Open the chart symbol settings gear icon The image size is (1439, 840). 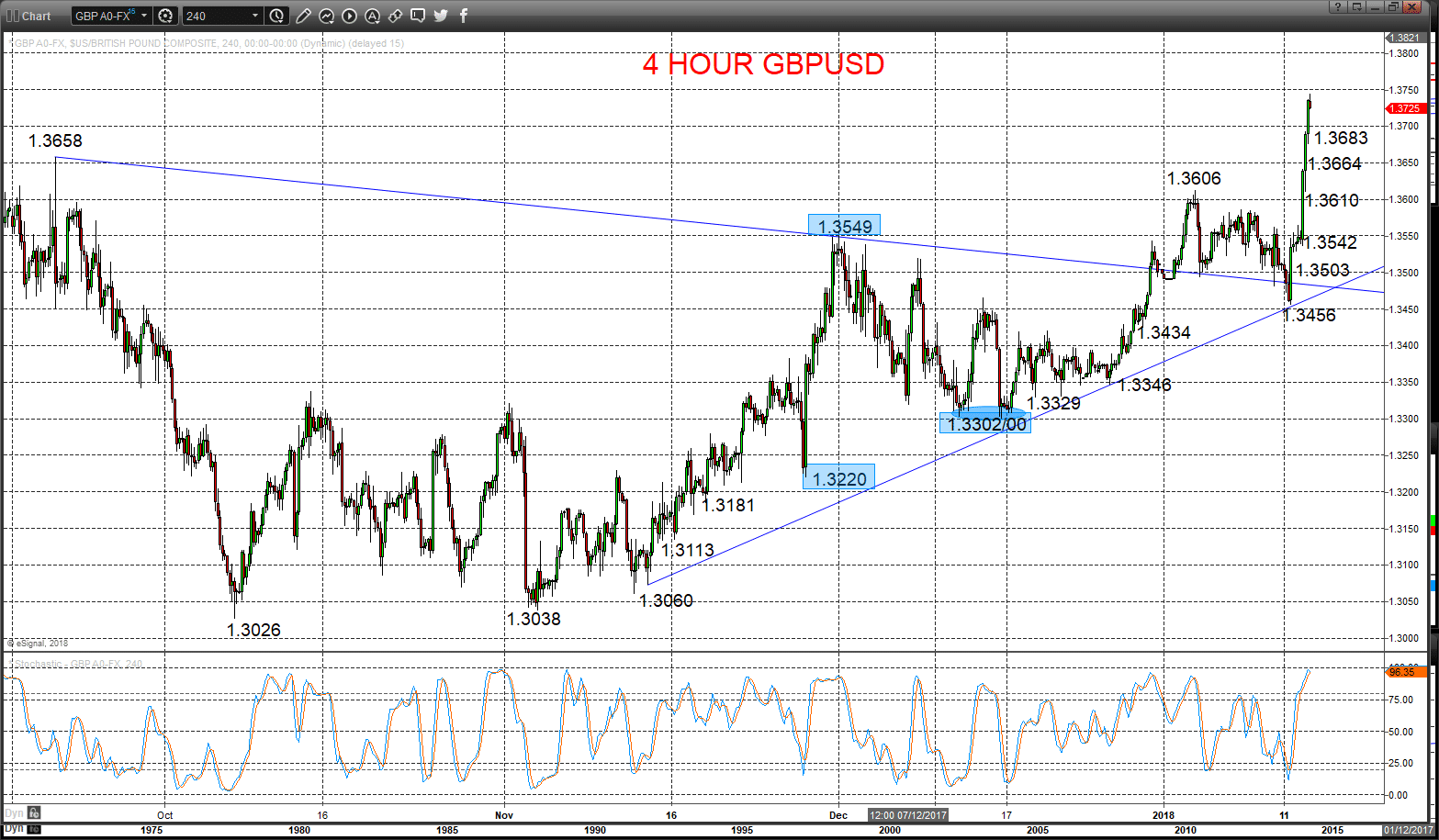(165, 16)
